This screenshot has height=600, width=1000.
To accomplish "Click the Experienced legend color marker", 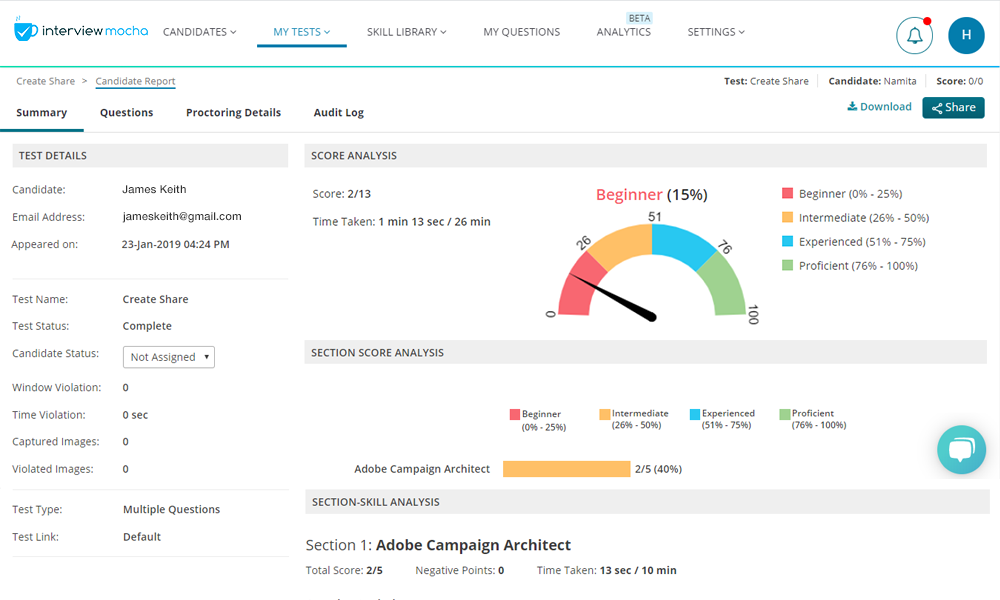I will (x=786, y=241).
